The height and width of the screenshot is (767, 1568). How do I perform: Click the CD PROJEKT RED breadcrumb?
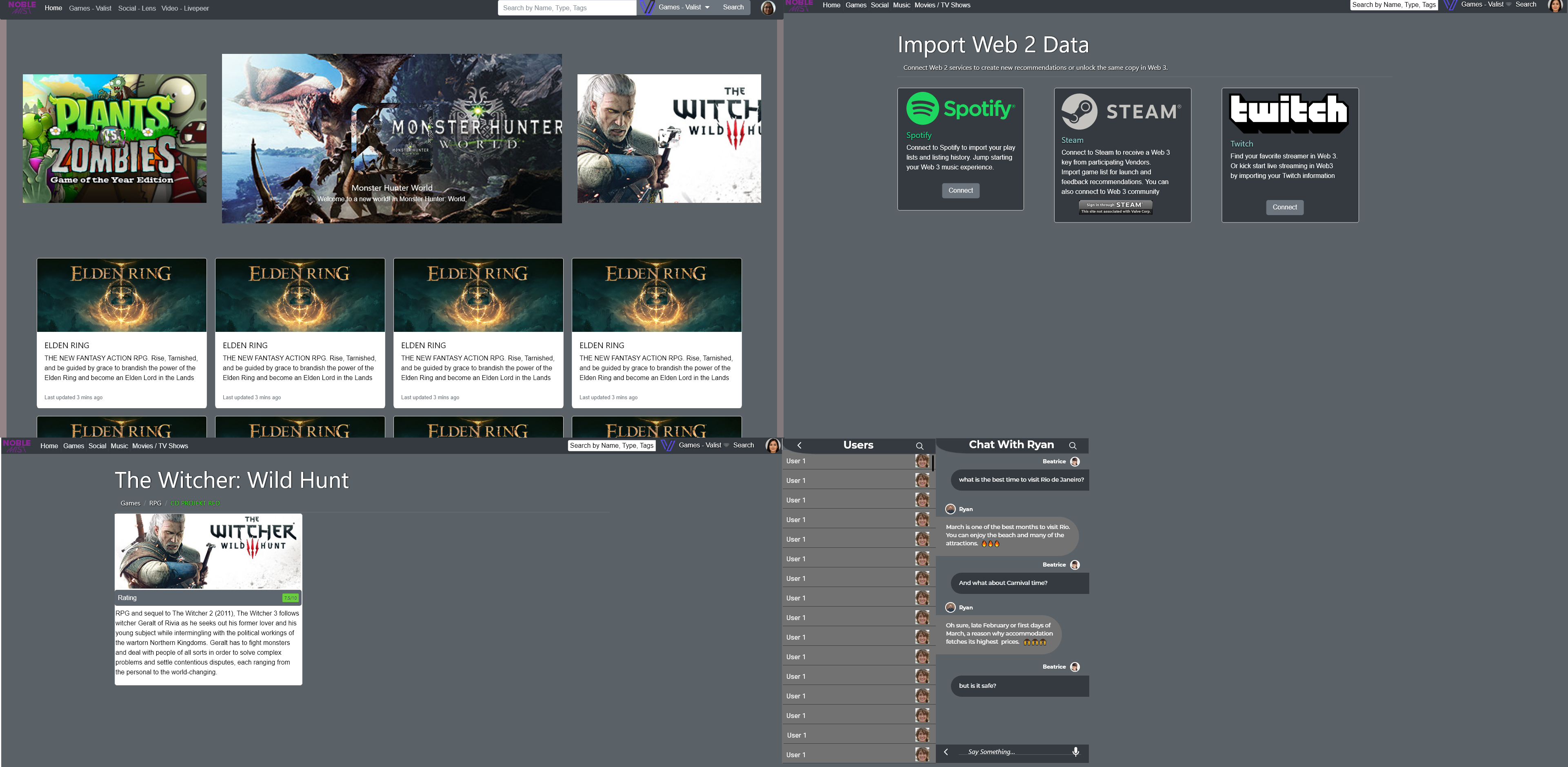click(195, 503)
